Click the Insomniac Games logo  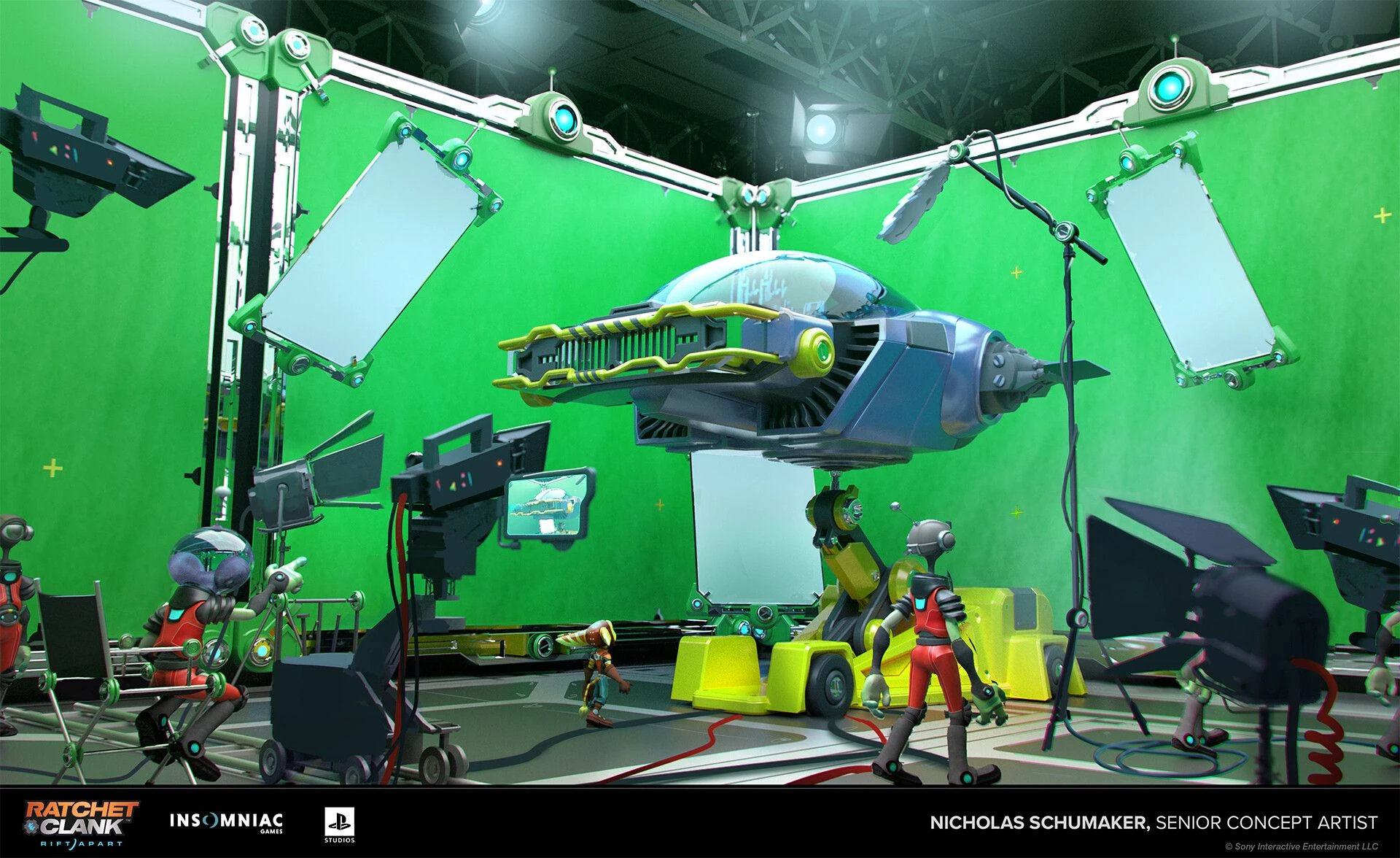pos(226,822)
